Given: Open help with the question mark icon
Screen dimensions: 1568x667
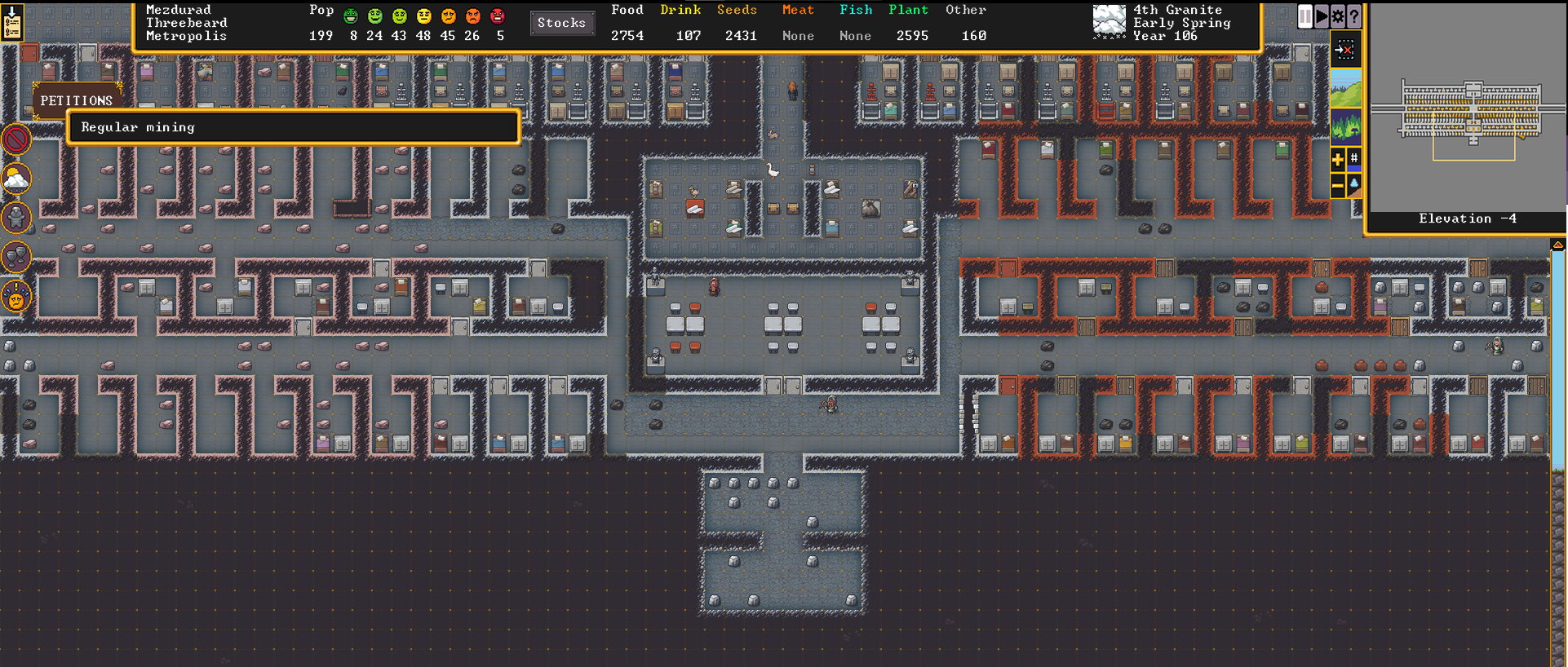Looking at the screenshot, I should (1354, 16).
